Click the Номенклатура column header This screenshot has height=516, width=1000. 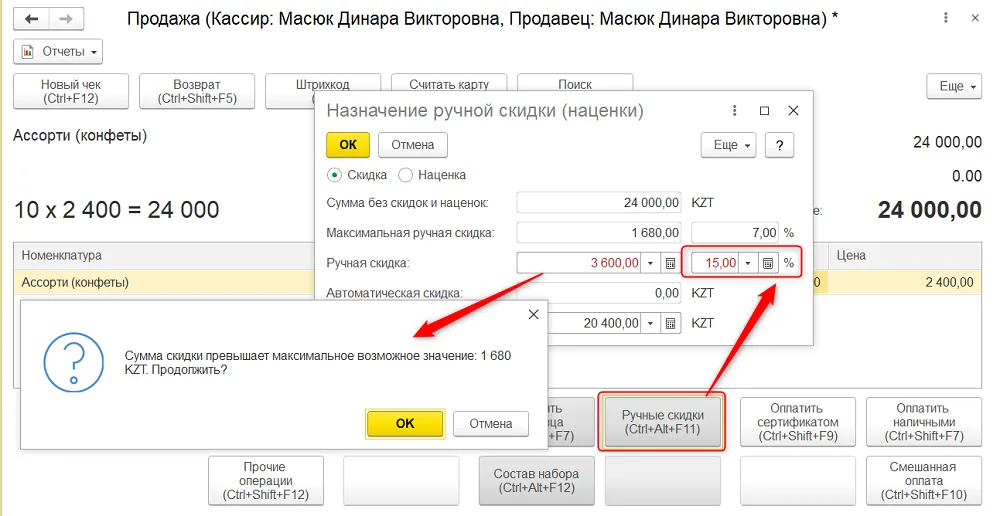164,256
